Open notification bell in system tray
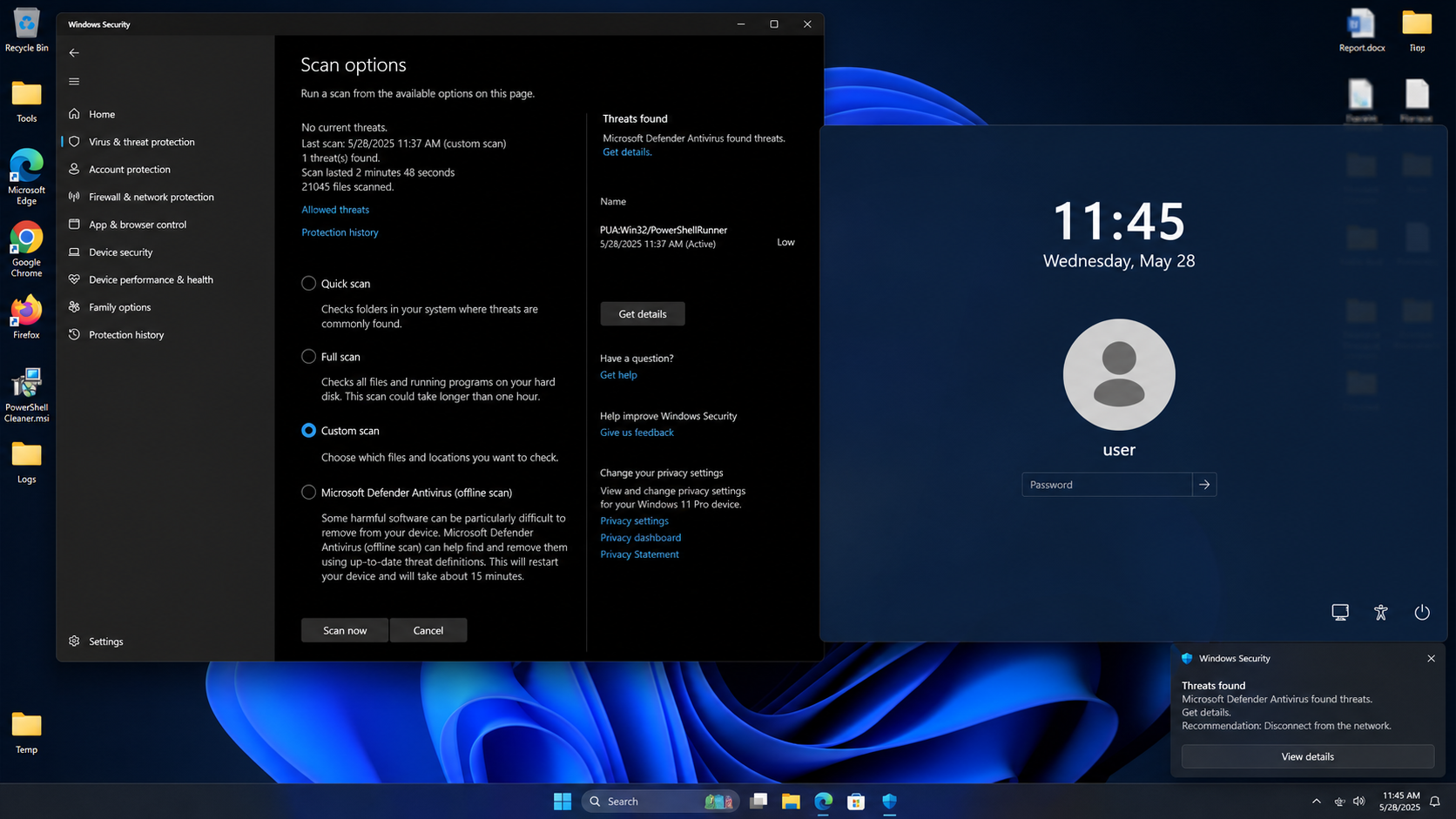The image size is (1456, 819). pyautogui.click(x=1435, y=802)
